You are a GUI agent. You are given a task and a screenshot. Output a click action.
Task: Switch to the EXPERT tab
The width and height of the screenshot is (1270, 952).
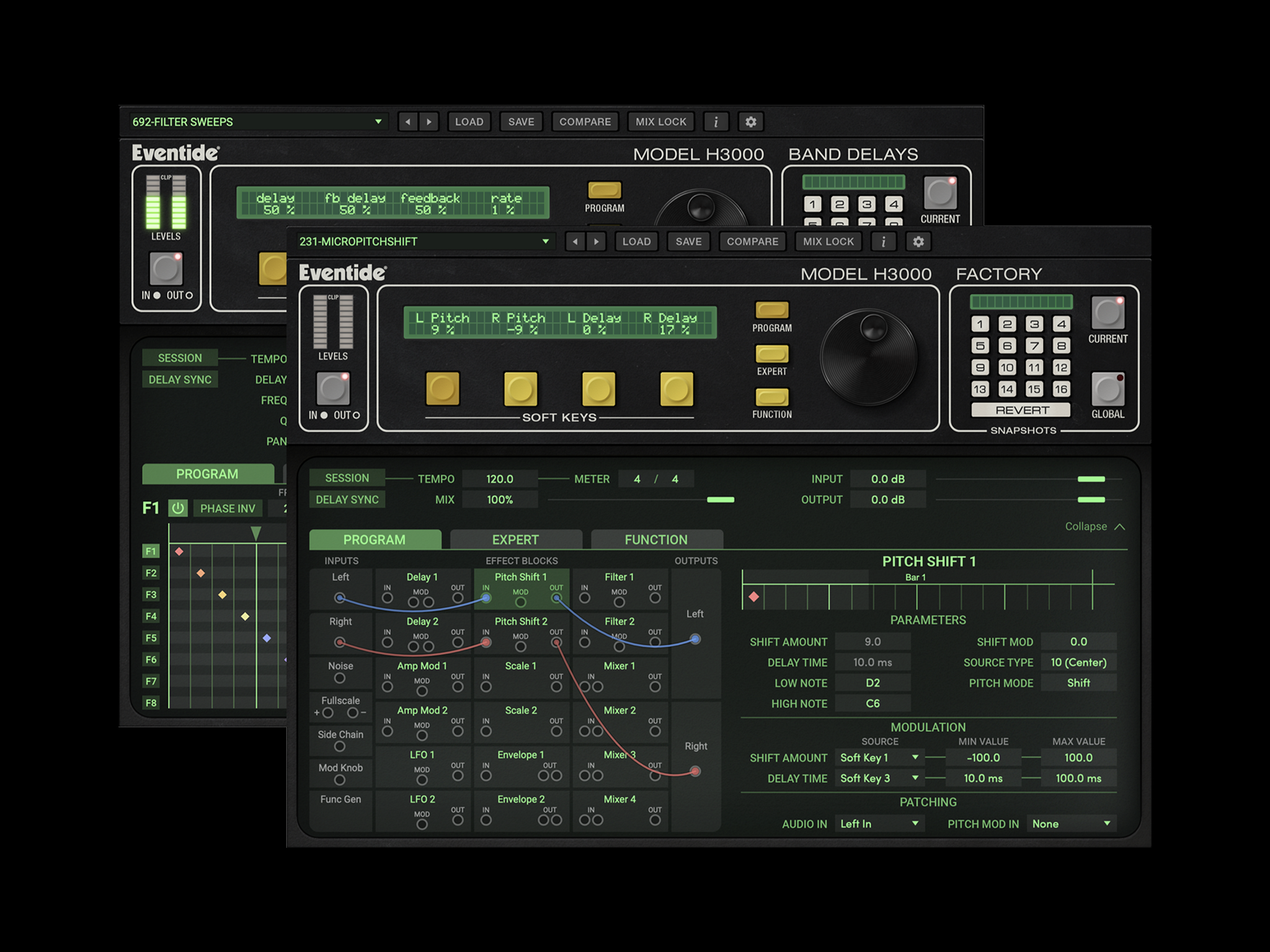[515, 539]
